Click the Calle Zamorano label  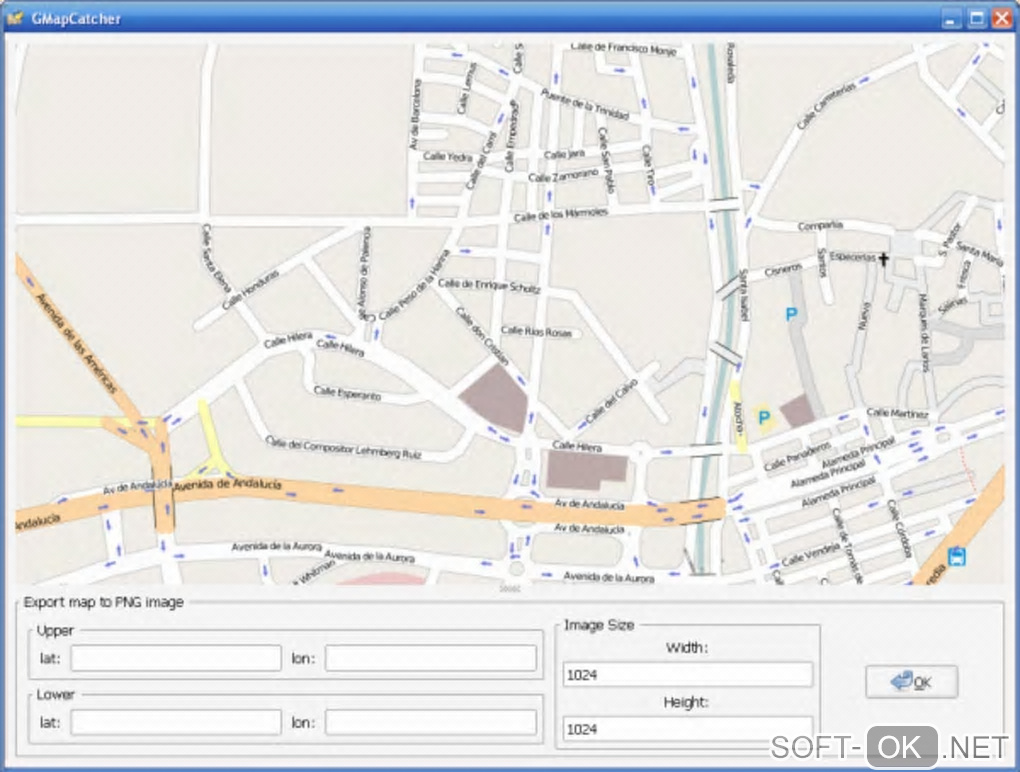point(563,176)
